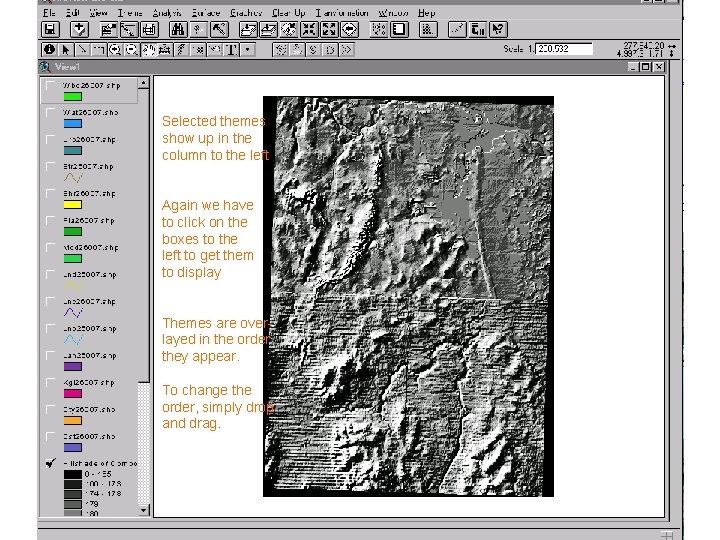Turn on the Wat26007.shp theme display
Image resolution: width=720 pixels, height=540 pixels.
[49, 114]
